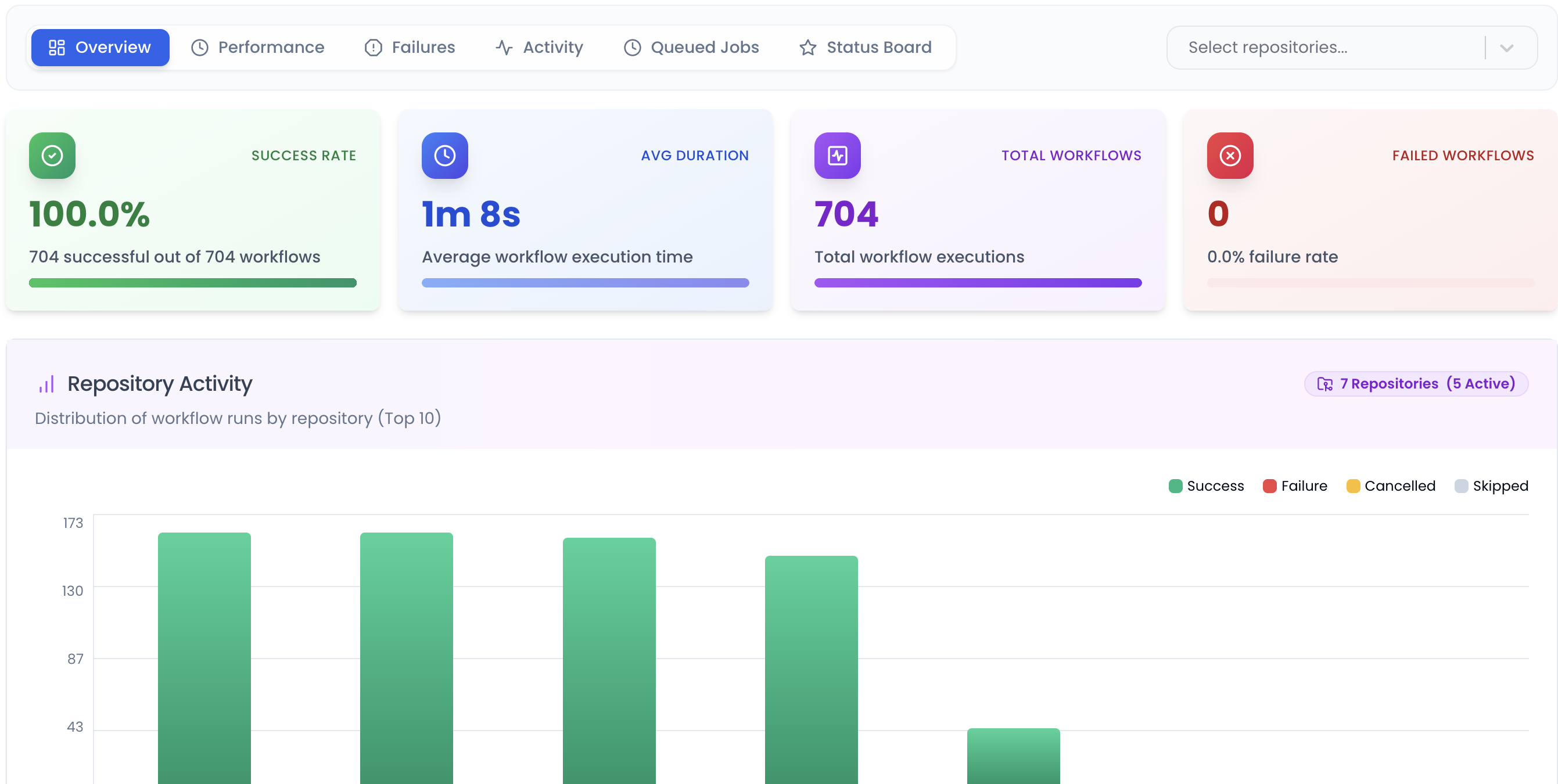Screen dimensions: 1558x784
Task: Click star icon on Status Board tab
Action: click(807, 47)
